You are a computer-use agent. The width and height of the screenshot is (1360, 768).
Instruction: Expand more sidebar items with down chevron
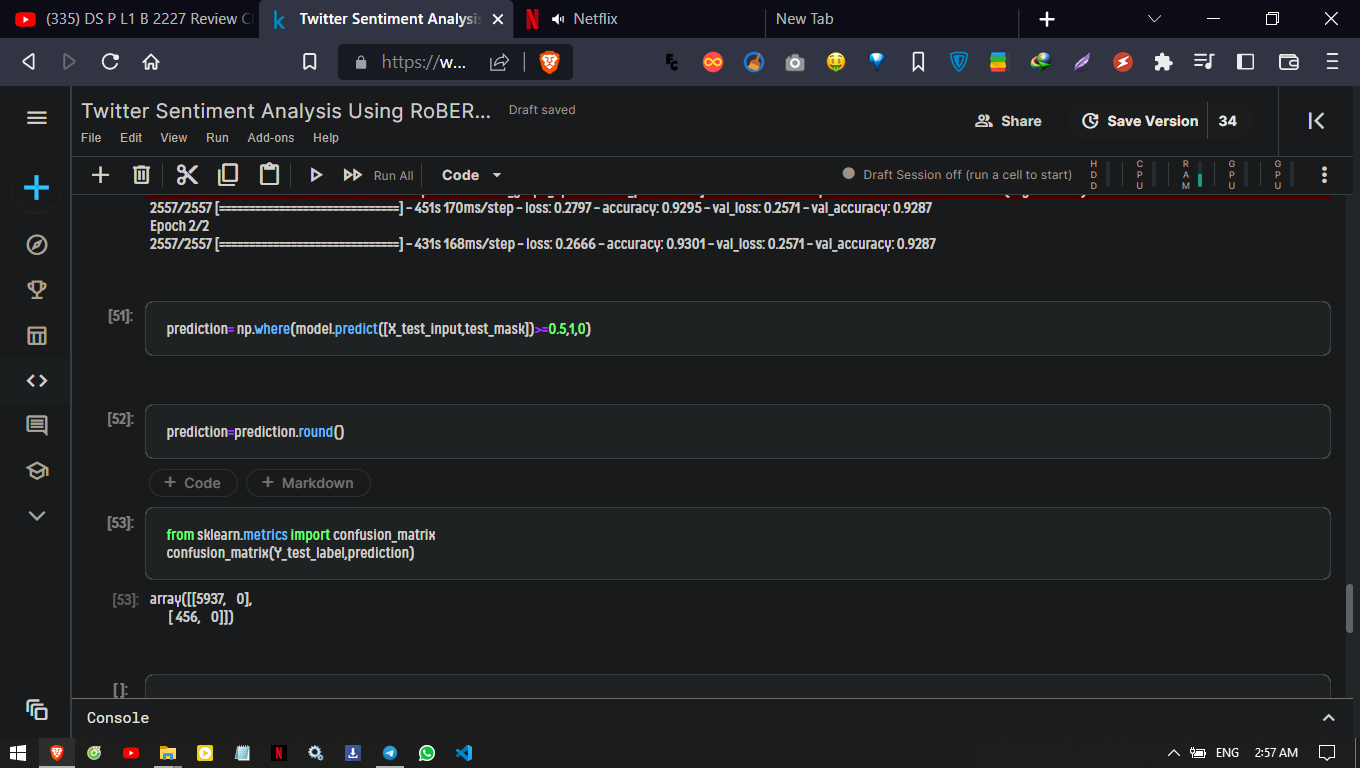(x=37, y=516)
